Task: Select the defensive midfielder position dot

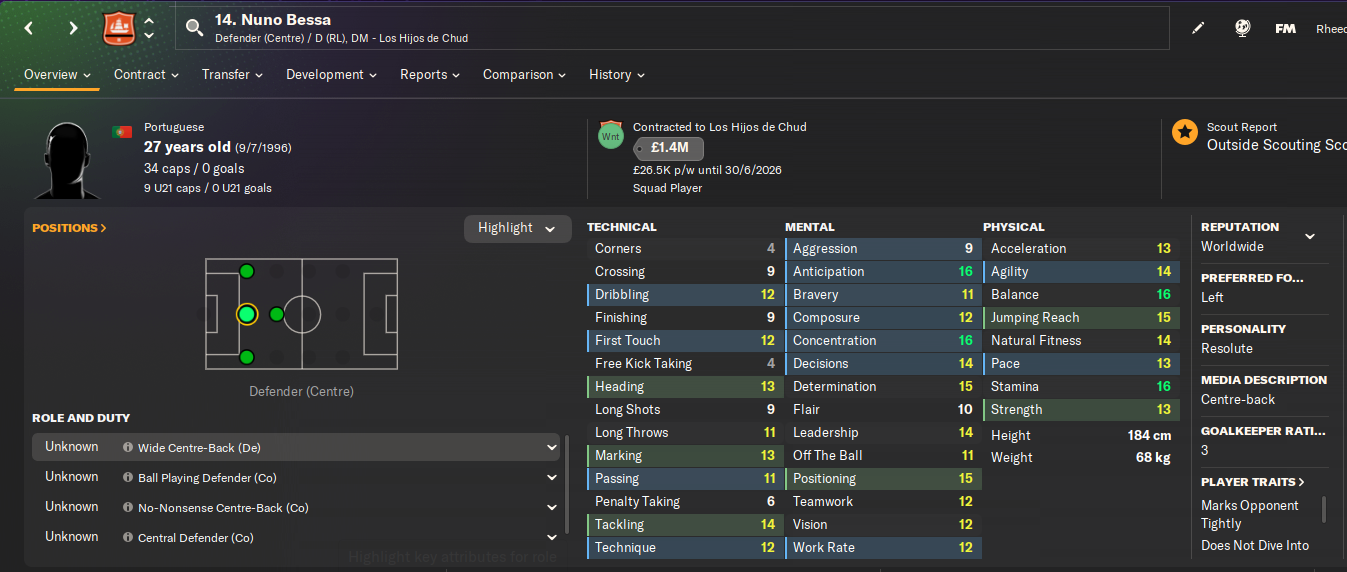Action: [x=277, y=314]
